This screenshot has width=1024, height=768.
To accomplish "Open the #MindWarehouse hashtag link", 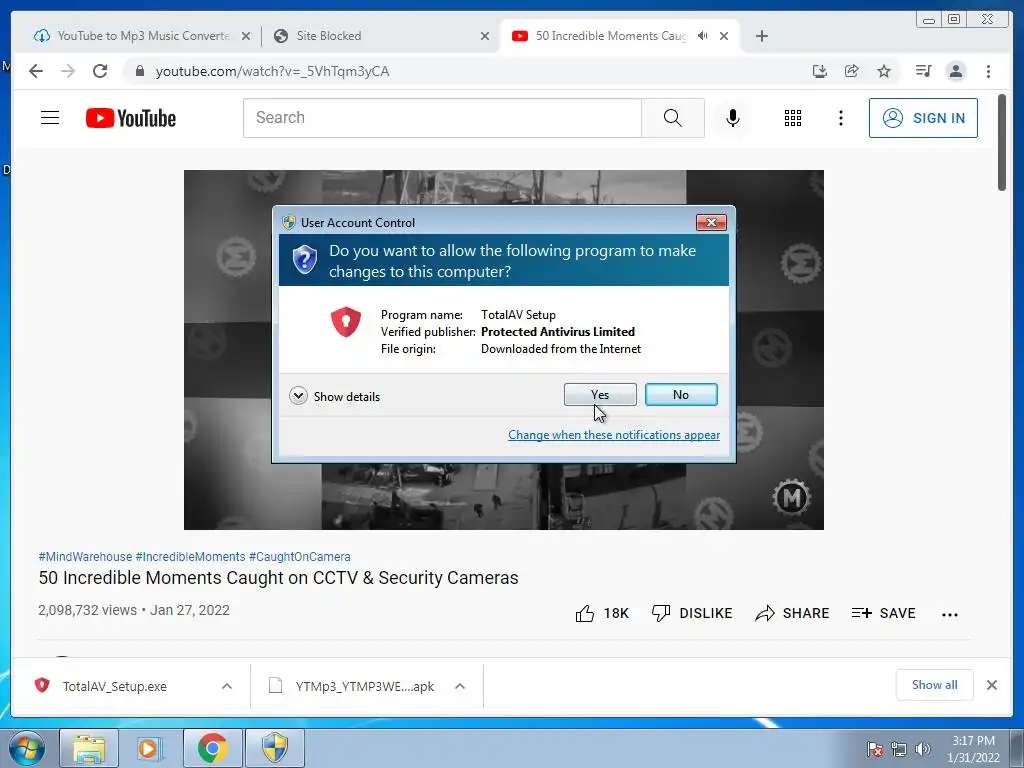I will point(85,556).
